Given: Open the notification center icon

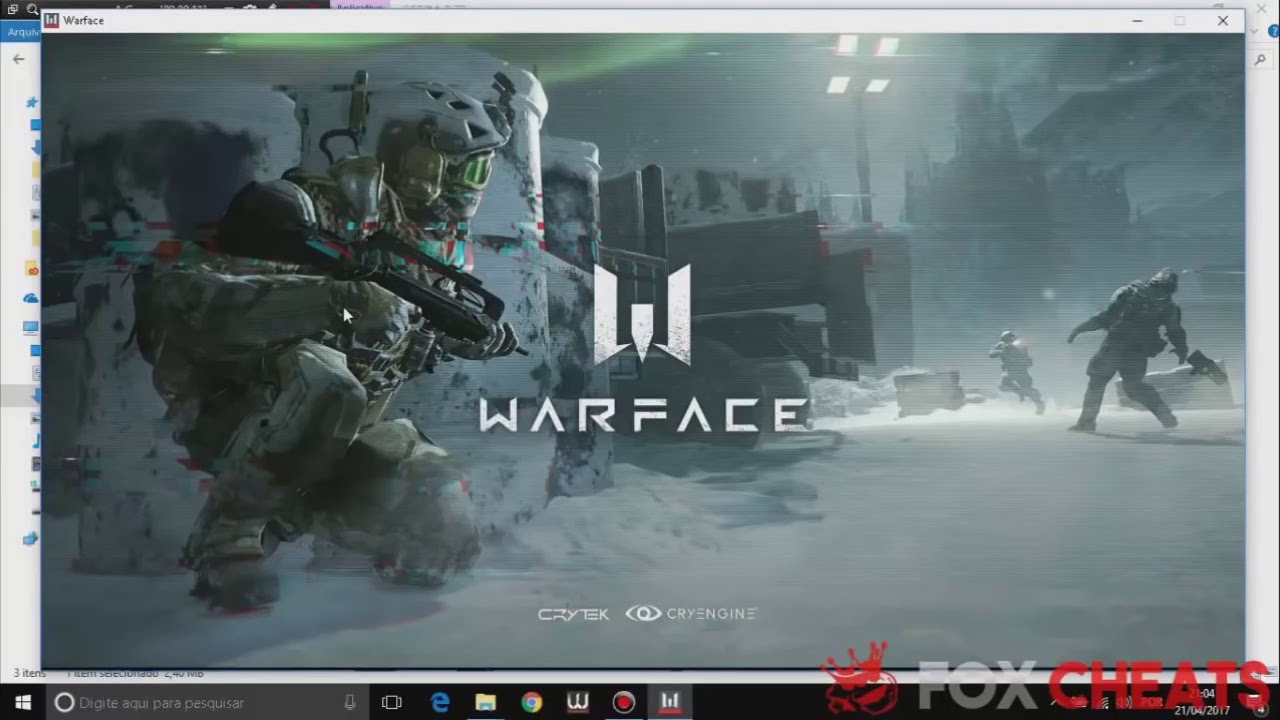Looking at the screenshot, I should 1262,710.
